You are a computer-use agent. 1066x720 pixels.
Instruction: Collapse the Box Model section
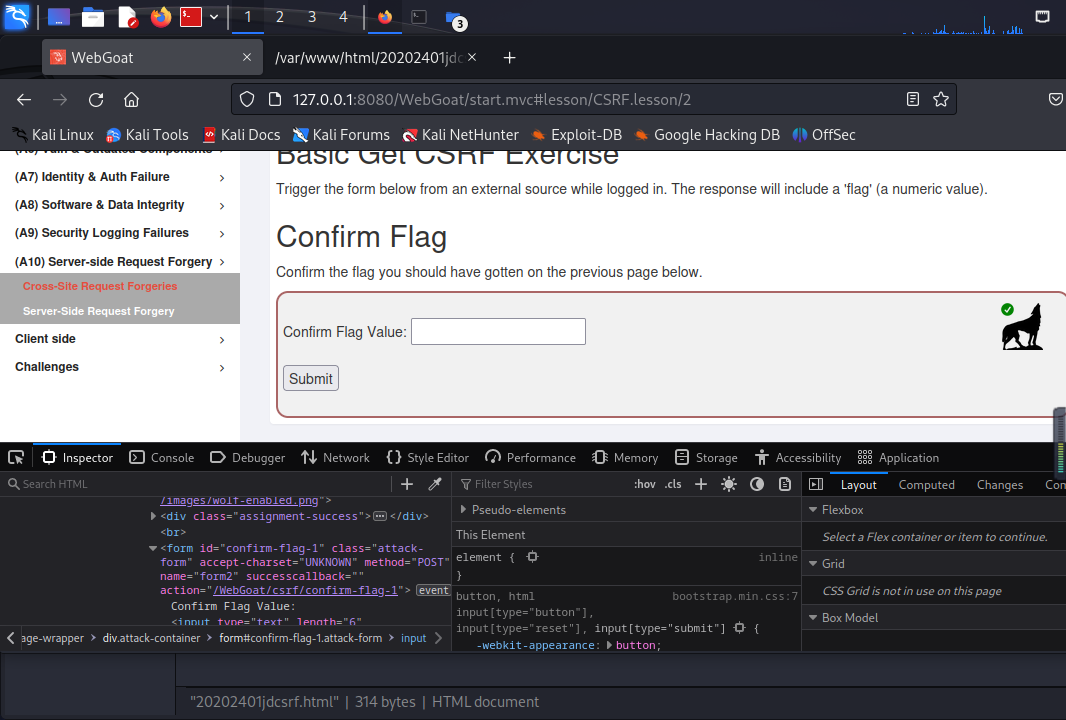813,617
